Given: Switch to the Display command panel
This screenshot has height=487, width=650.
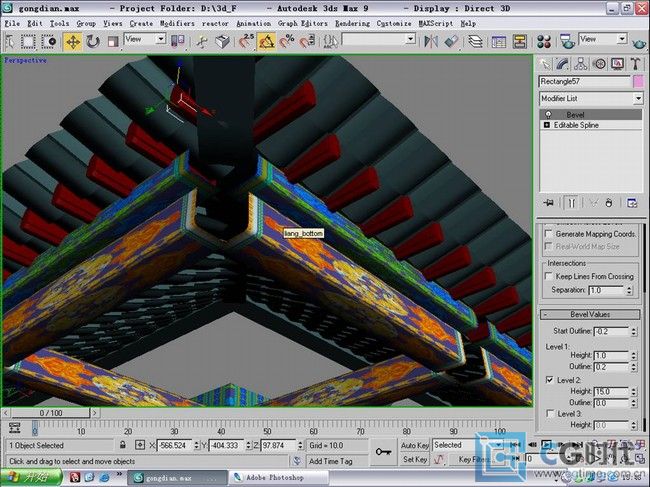Looking at the screenshot, I should tap(617, 64).
